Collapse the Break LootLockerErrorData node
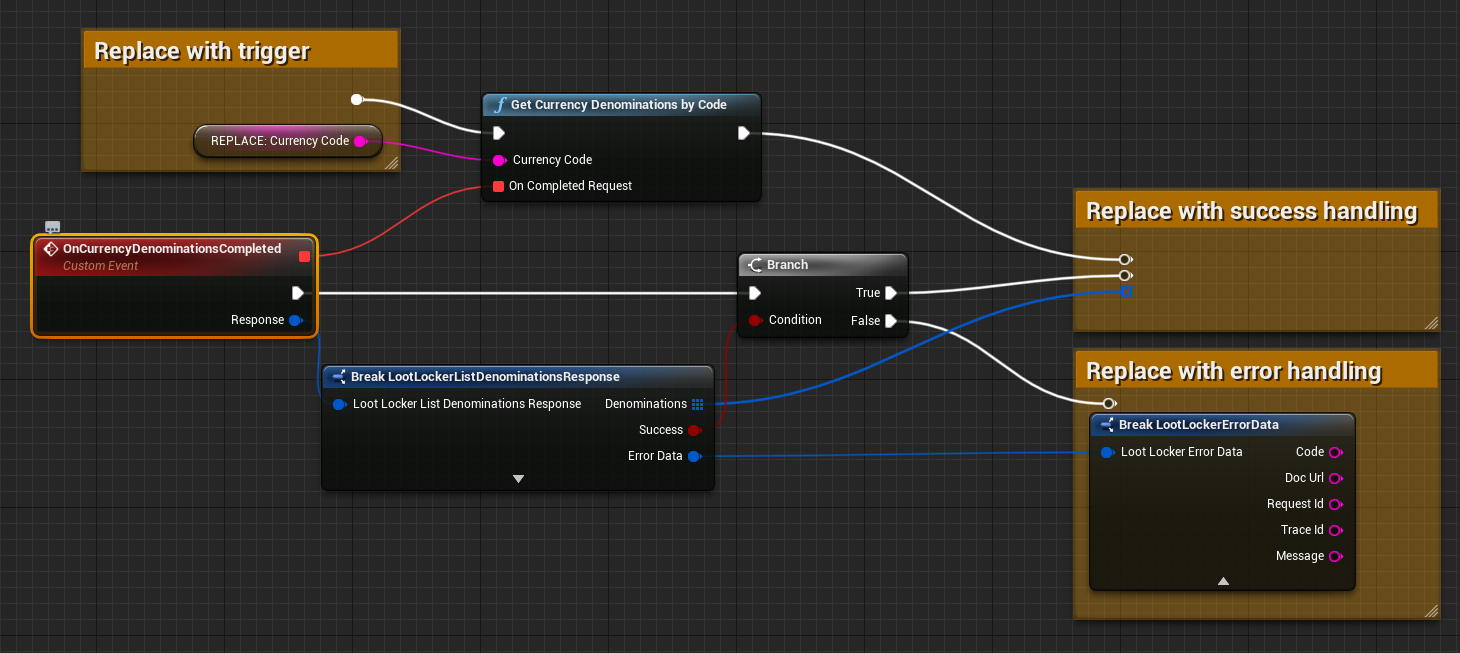This screenshot has width=1460, height=653. (x=1222, y=581)
